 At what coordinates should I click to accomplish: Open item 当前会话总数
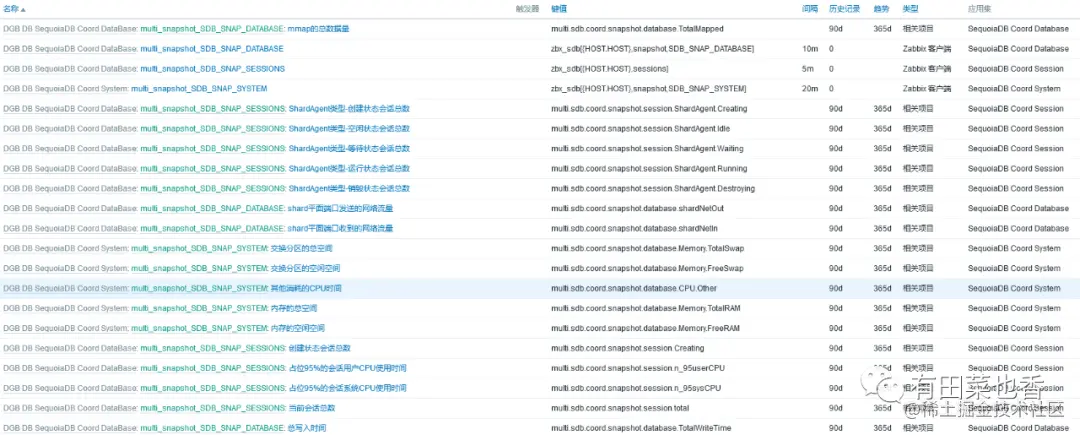(312, 408)
